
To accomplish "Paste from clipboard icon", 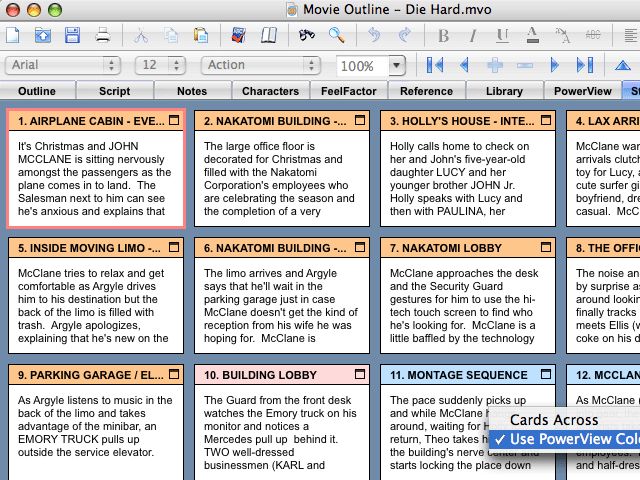I will [x=201, y=36].
